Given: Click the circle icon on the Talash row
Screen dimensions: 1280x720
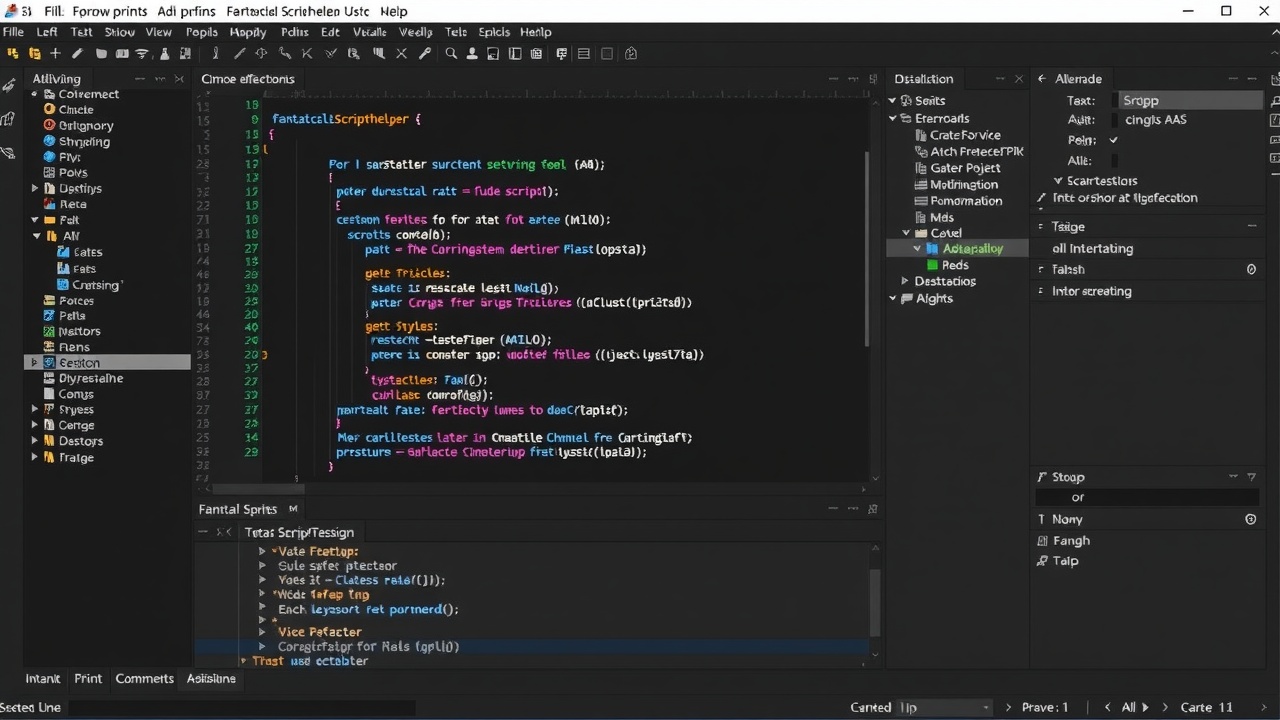Looking at the screenshot, I should click(1251, 270).
